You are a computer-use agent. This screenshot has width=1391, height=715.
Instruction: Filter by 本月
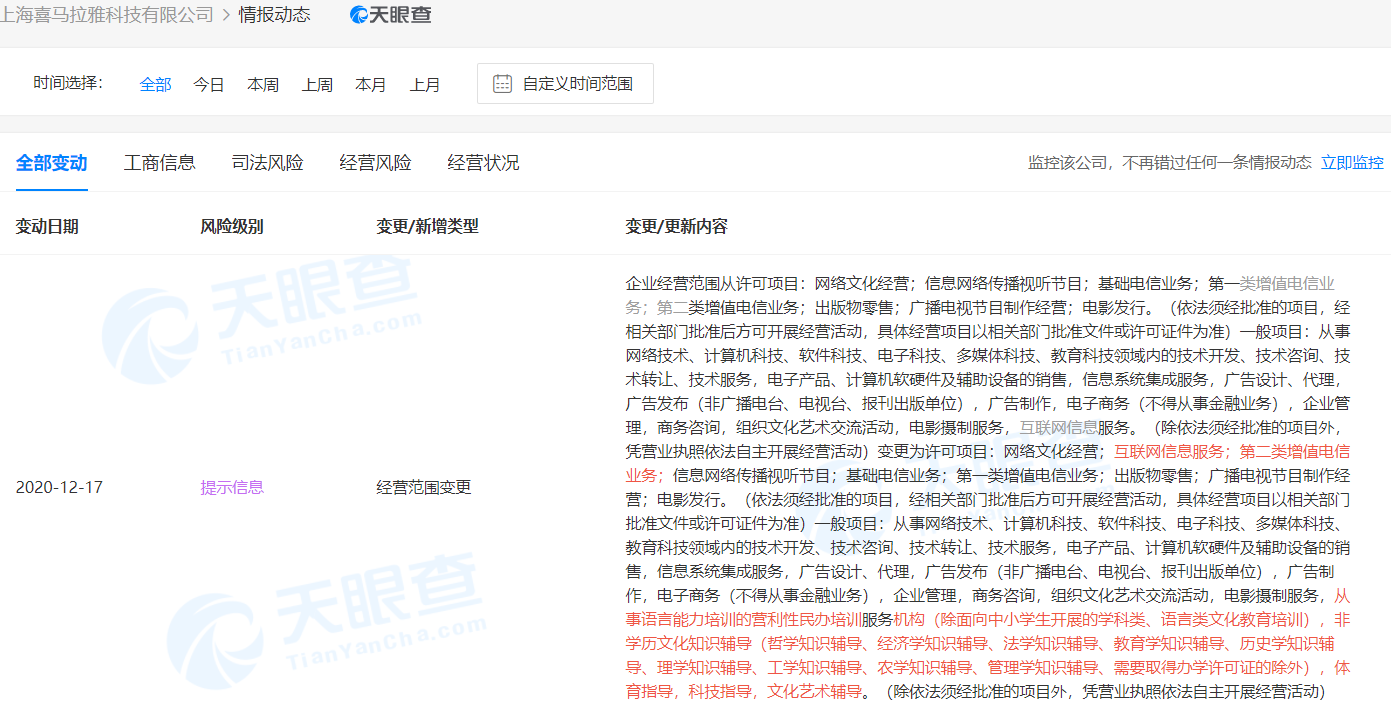(371, 85)
